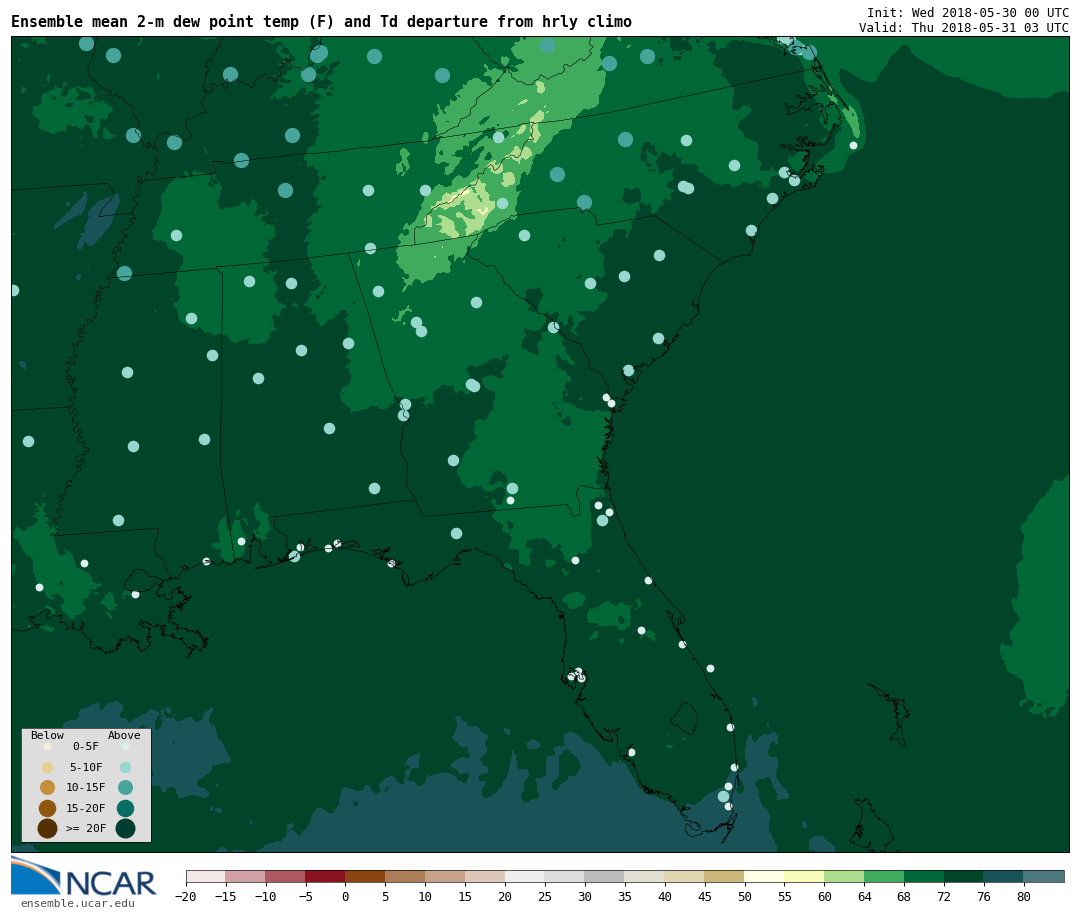This screenshot has height=915, width=1080.
Task: Pick colorbar swatch between 25 and 30
Action: (x=565, y=876)
